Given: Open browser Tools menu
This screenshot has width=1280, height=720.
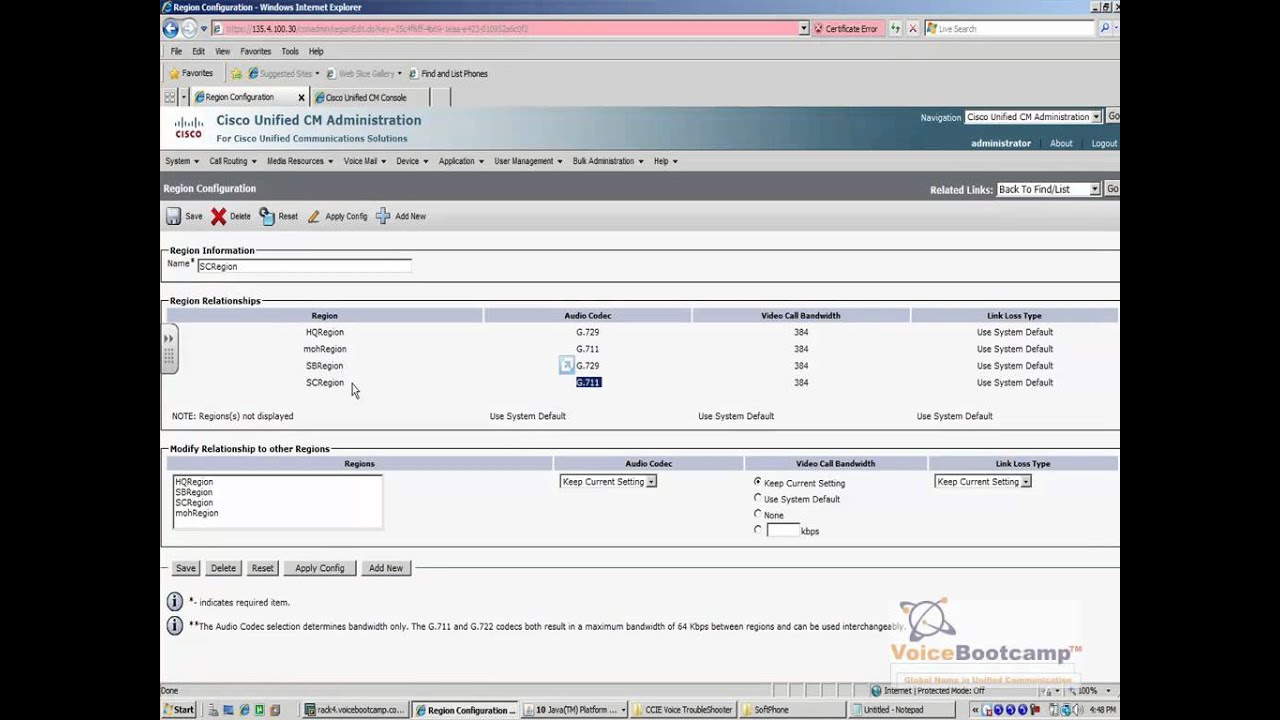Looking at the screenshot, I should tap(290, 51).
